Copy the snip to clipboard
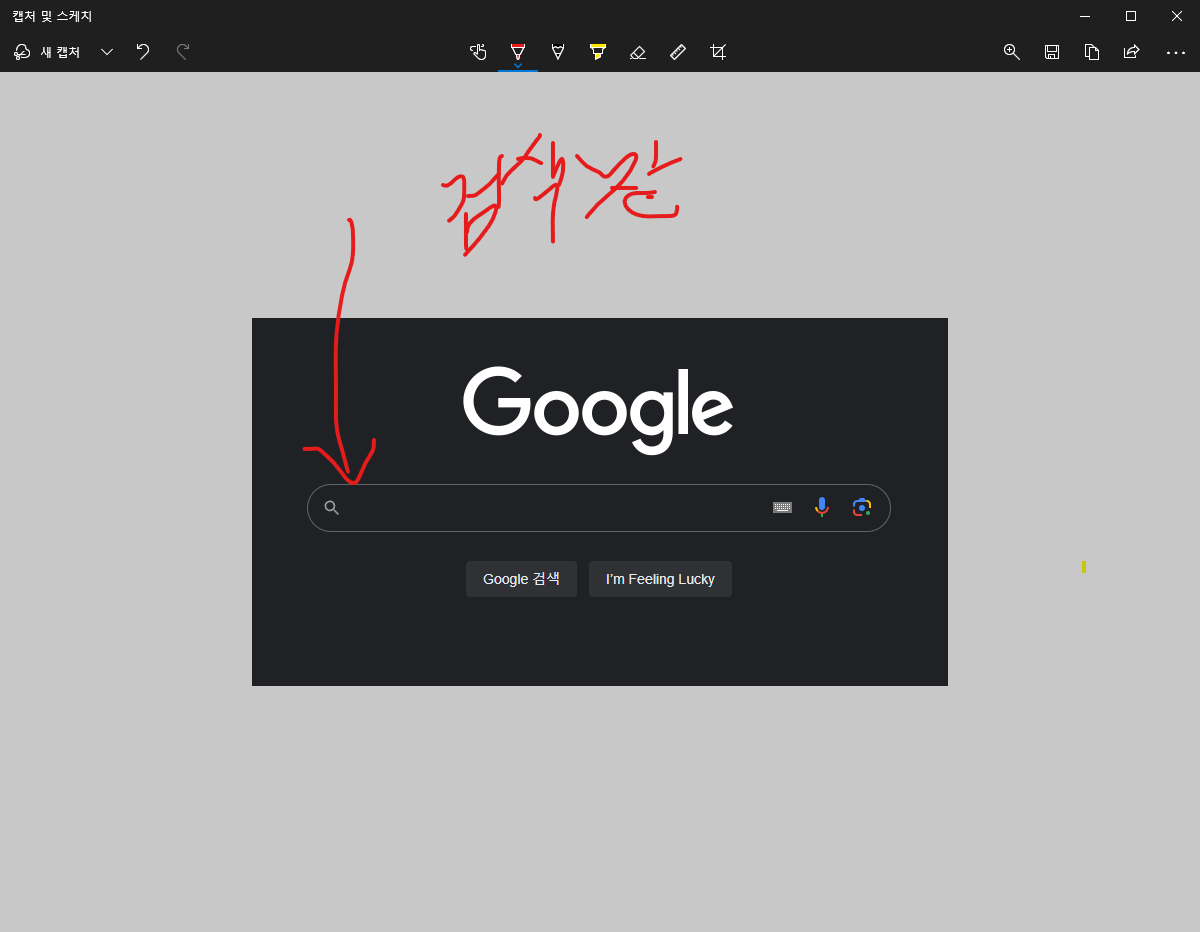Image resolution: width=1200 pixels, height=932 pixels. [1092, 52]
